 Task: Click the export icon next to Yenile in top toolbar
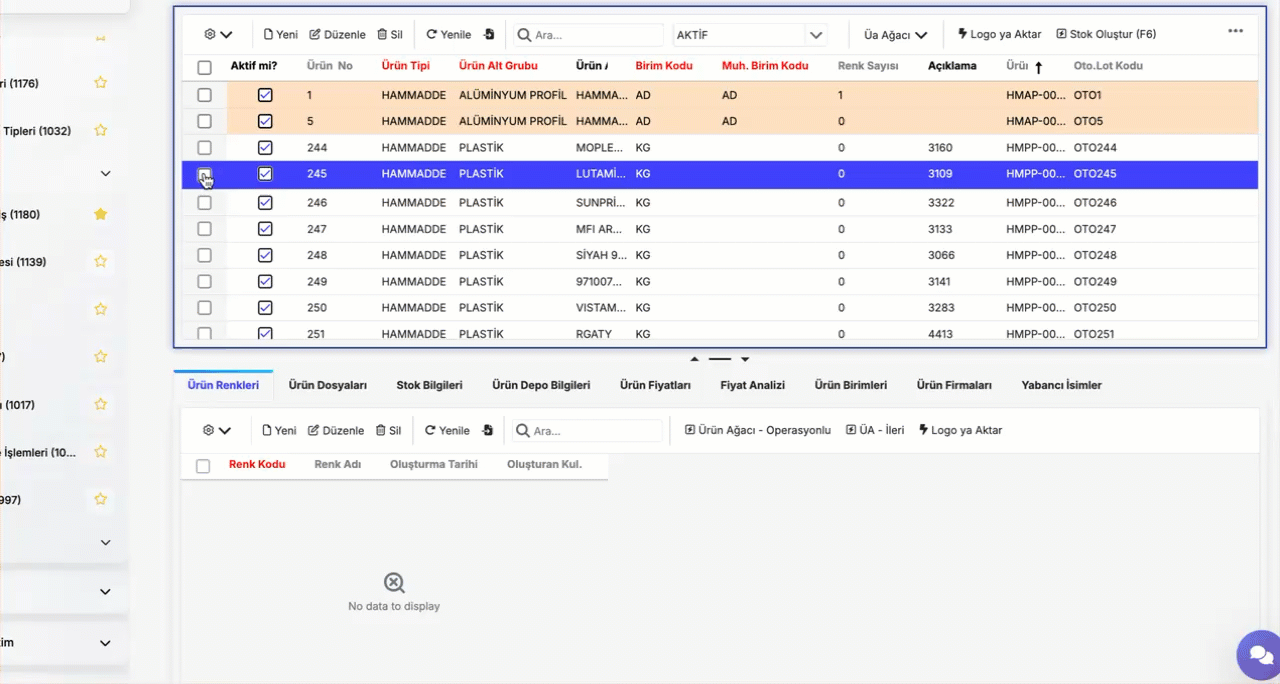(x=489, y=34)
